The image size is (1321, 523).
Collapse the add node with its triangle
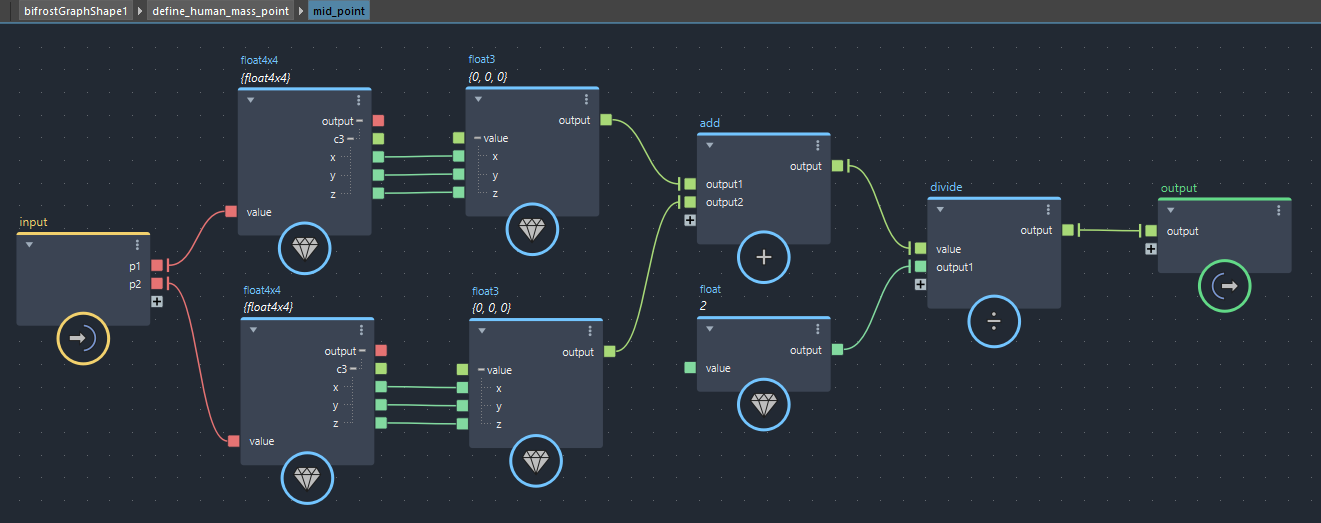pos(709,146)
